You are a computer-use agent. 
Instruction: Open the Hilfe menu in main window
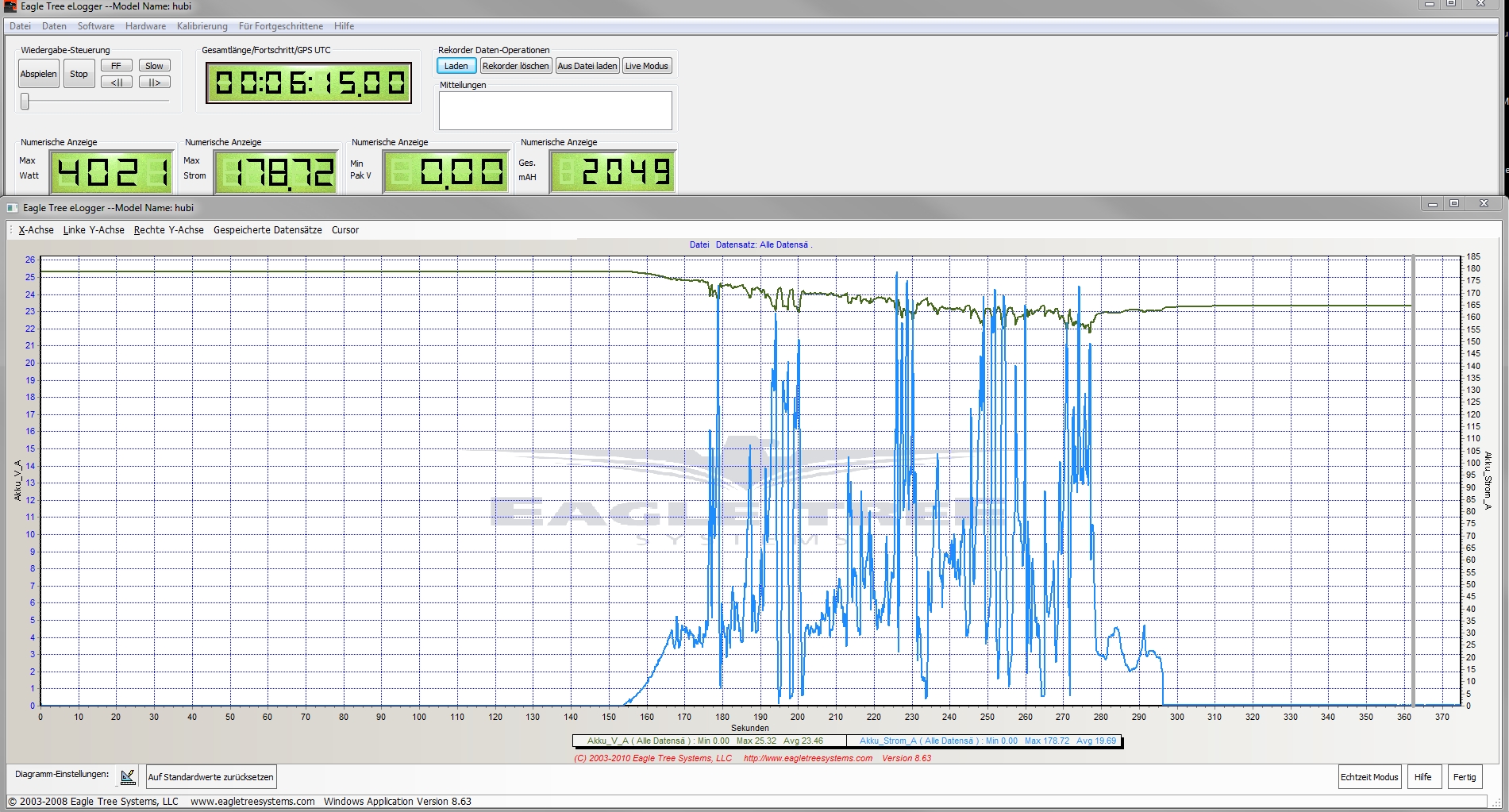344,26
